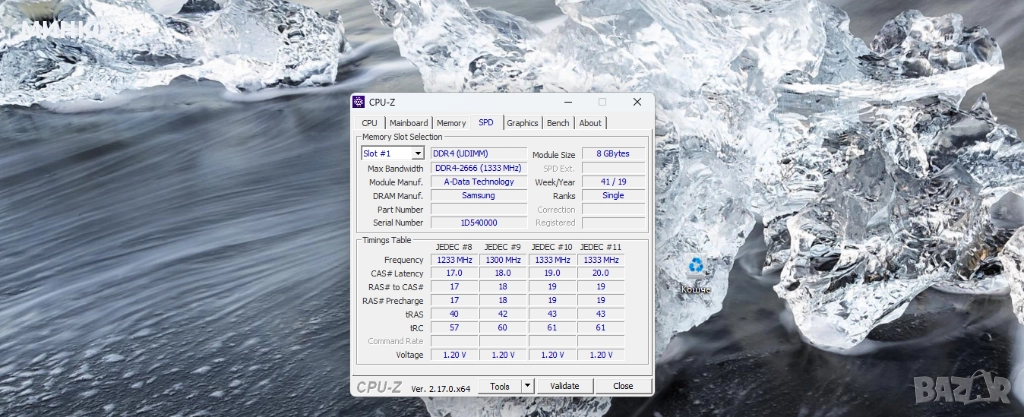Open the Tools dropdown arrow
This screenshot has width=1024, height=417.
tap(528, 385)
